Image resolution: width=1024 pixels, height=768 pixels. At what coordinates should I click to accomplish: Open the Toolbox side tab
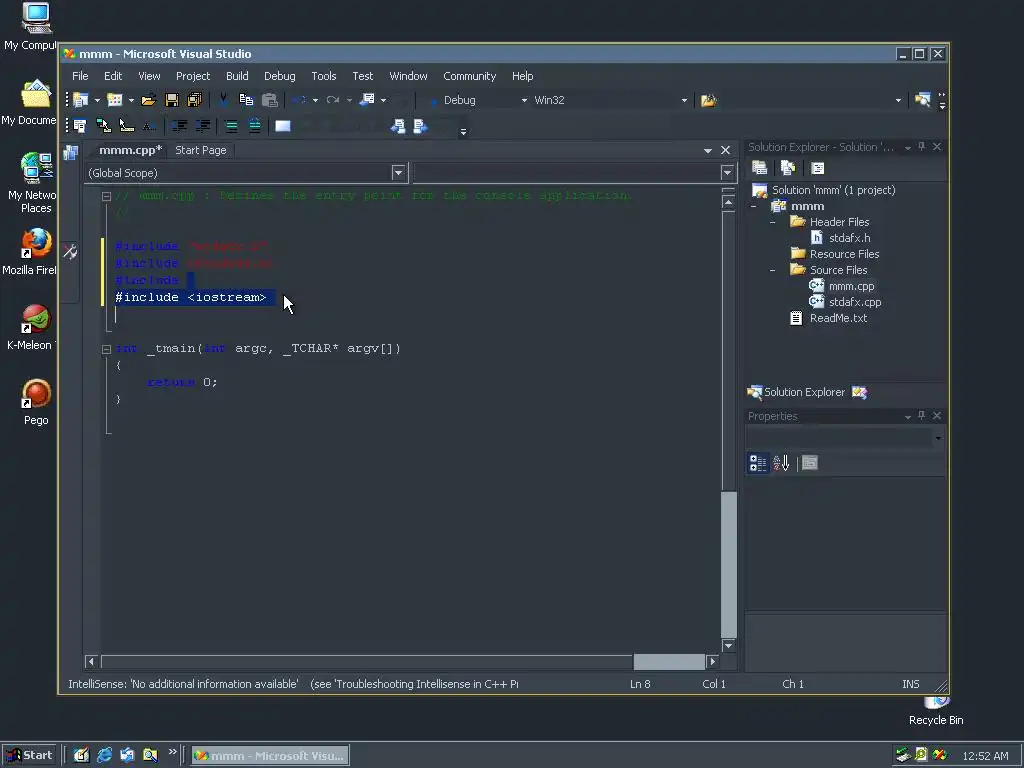coord(70,251)
